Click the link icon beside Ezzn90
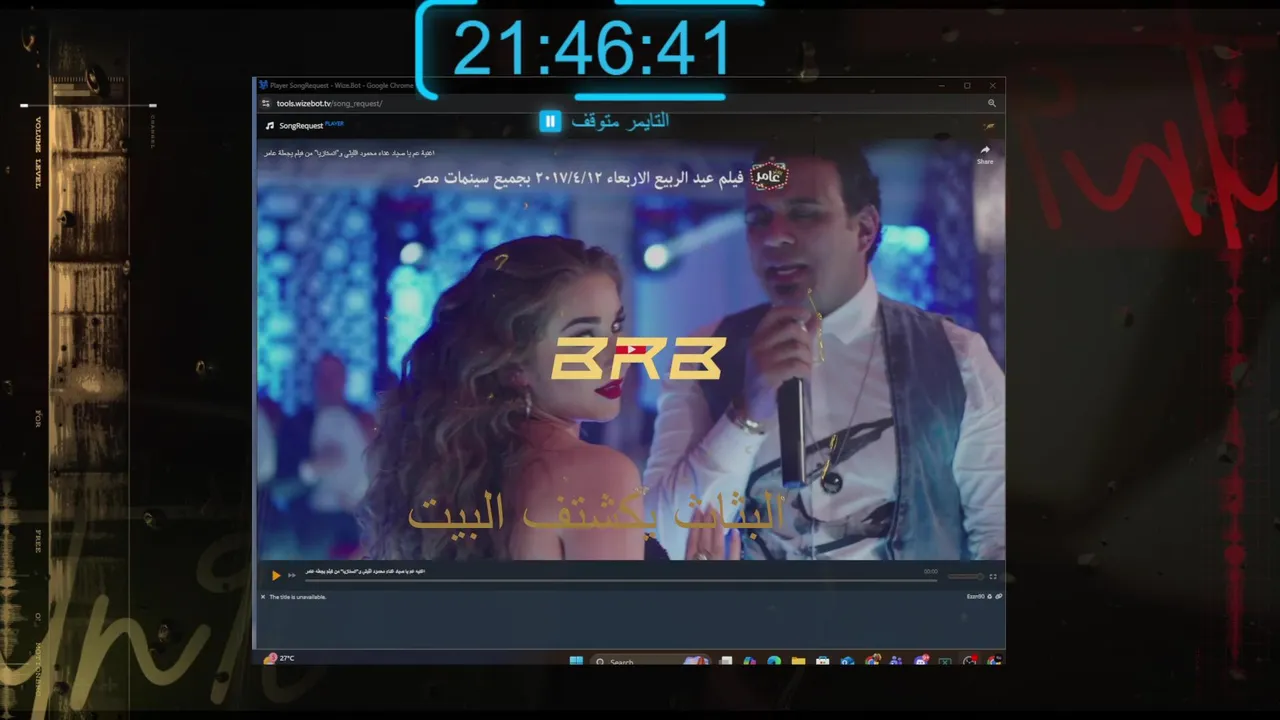Image resolution: width=1280 pixels, height=720 pixels. [x=999, y=596]
